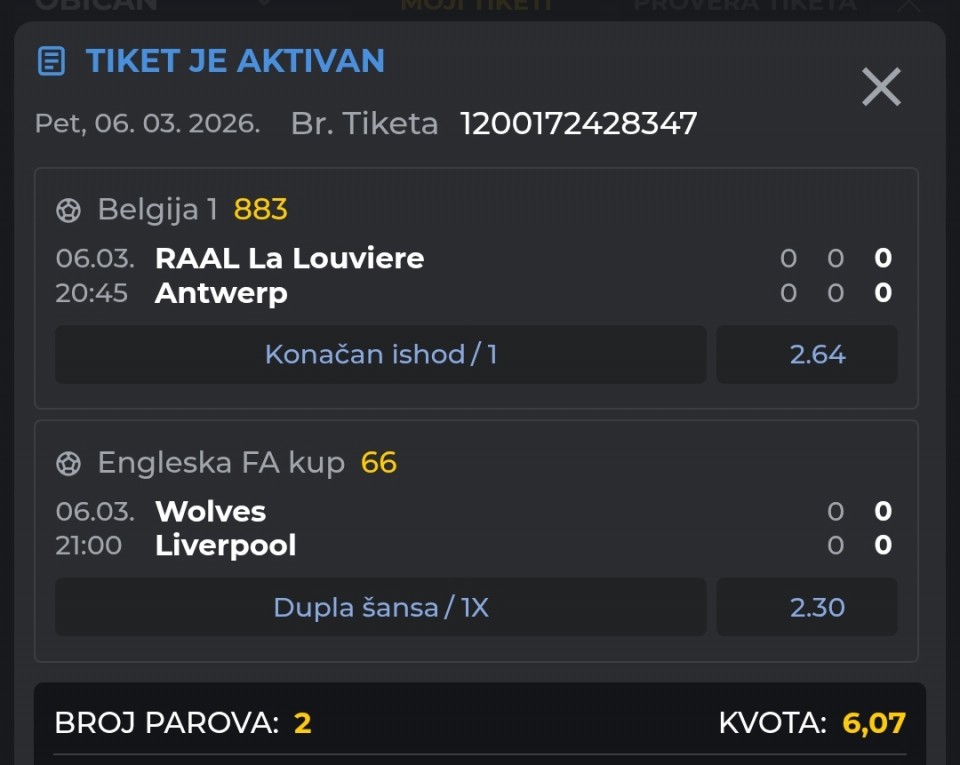Click the ticket number 1200172428347

578,124
